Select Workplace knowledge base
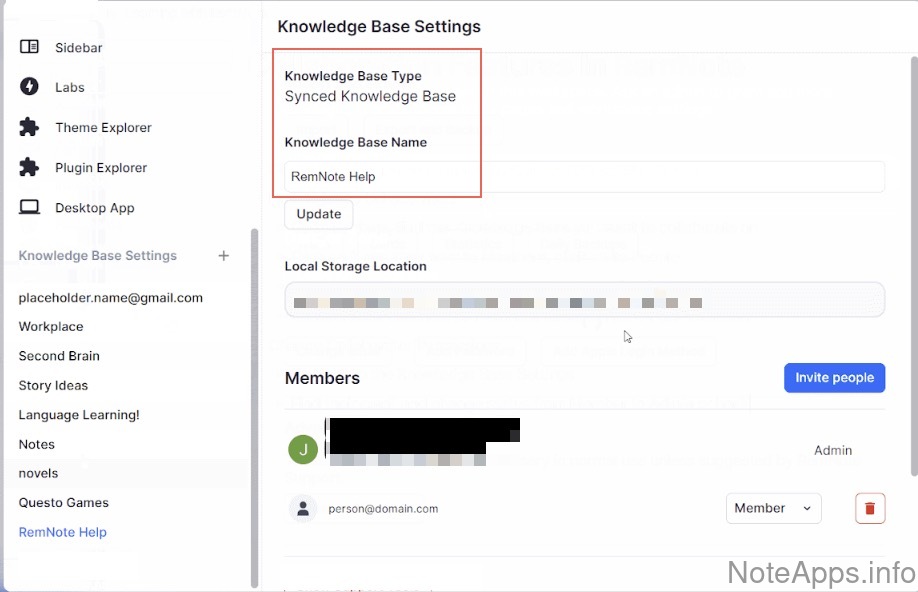Image resolution: width=918 pixels, height=592 pixels. point(51,327)
